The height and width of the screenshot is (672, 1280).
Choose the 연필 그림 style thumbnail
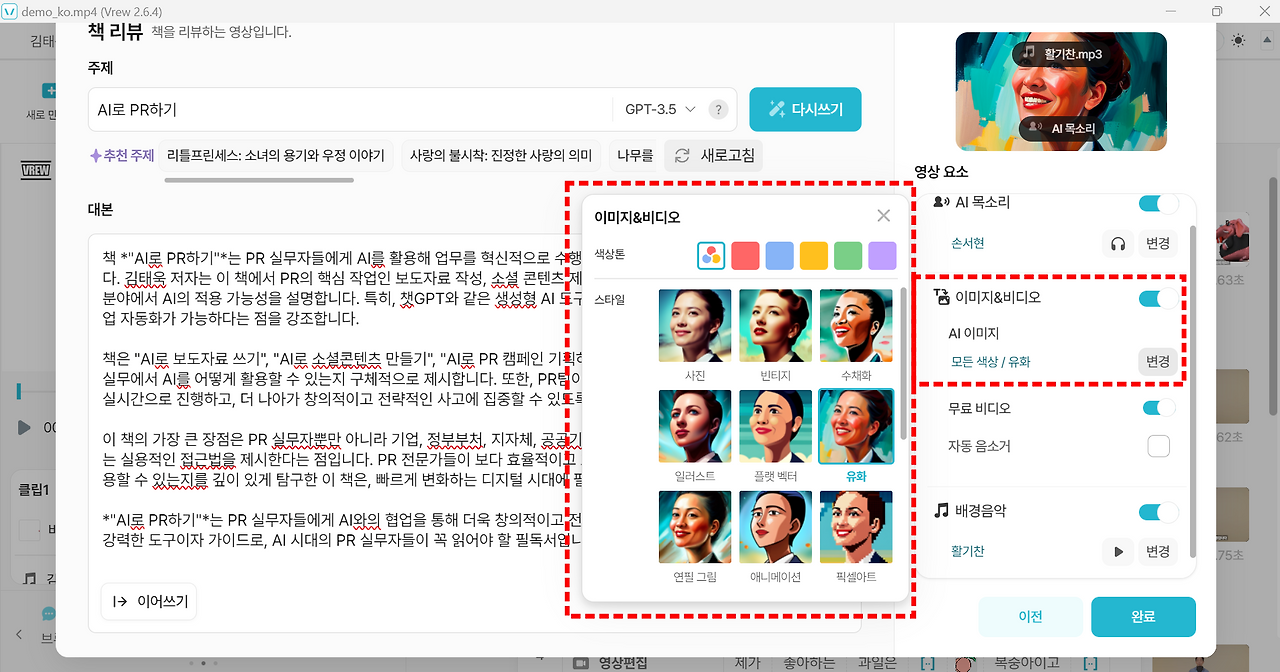695,527
